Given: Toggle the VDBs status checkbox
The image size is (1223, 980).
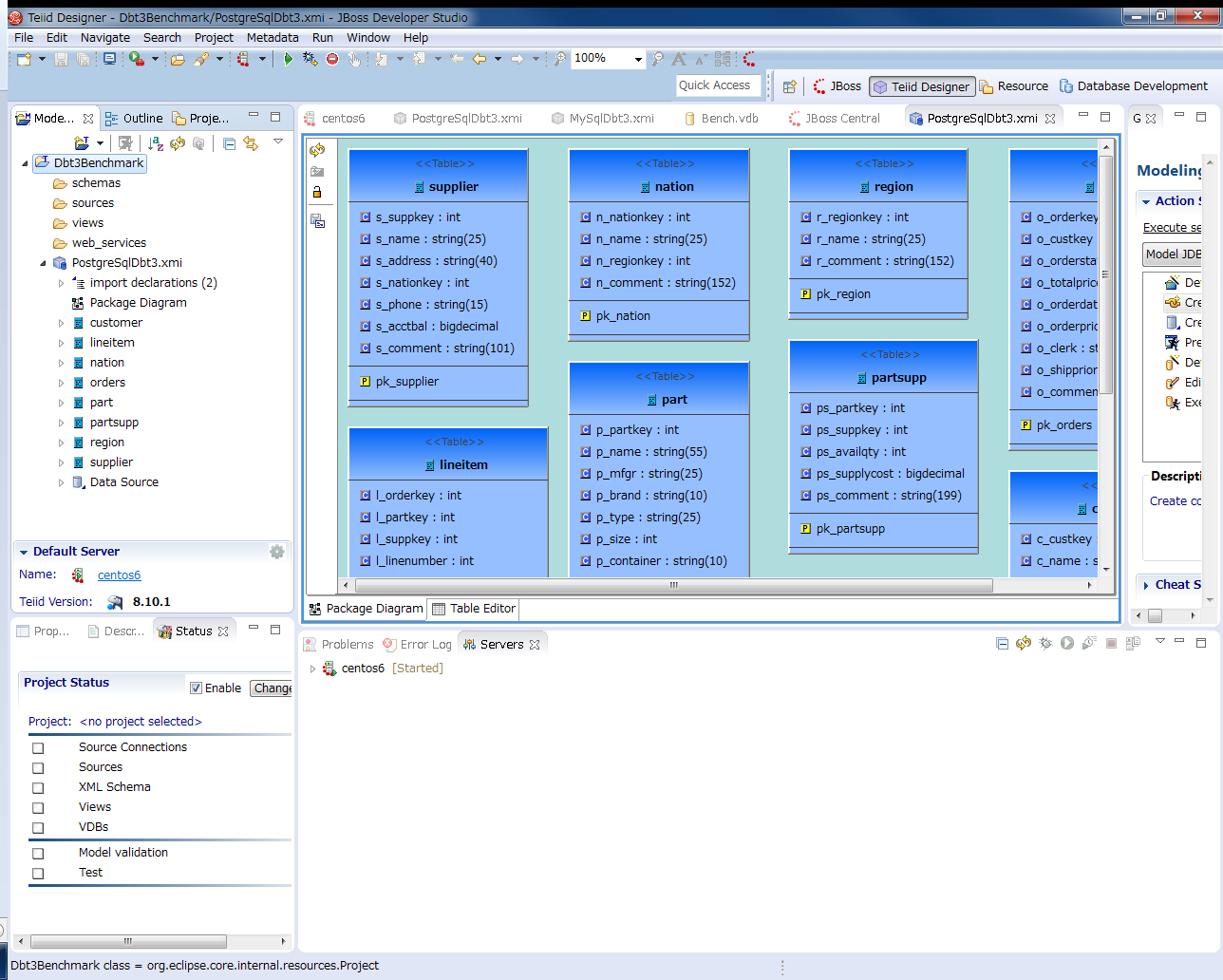Looking at the screenshot, I should pyautogui.click(x=38, y=828).
